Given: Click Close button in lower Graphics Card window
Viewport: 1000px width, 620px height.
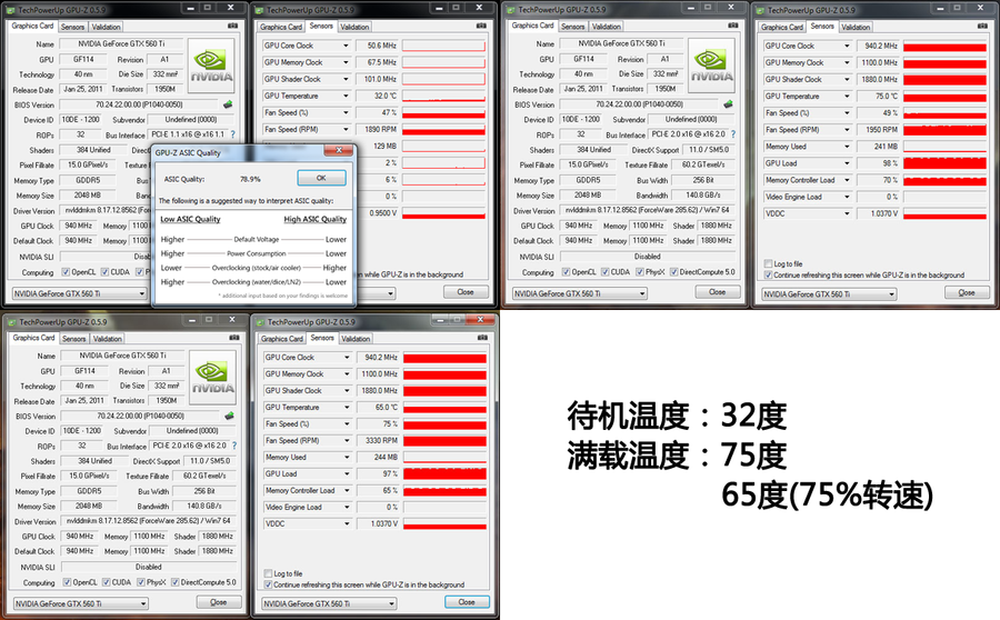Looking at the screenshot, I should pyautogui.click(x=219, y=602).
